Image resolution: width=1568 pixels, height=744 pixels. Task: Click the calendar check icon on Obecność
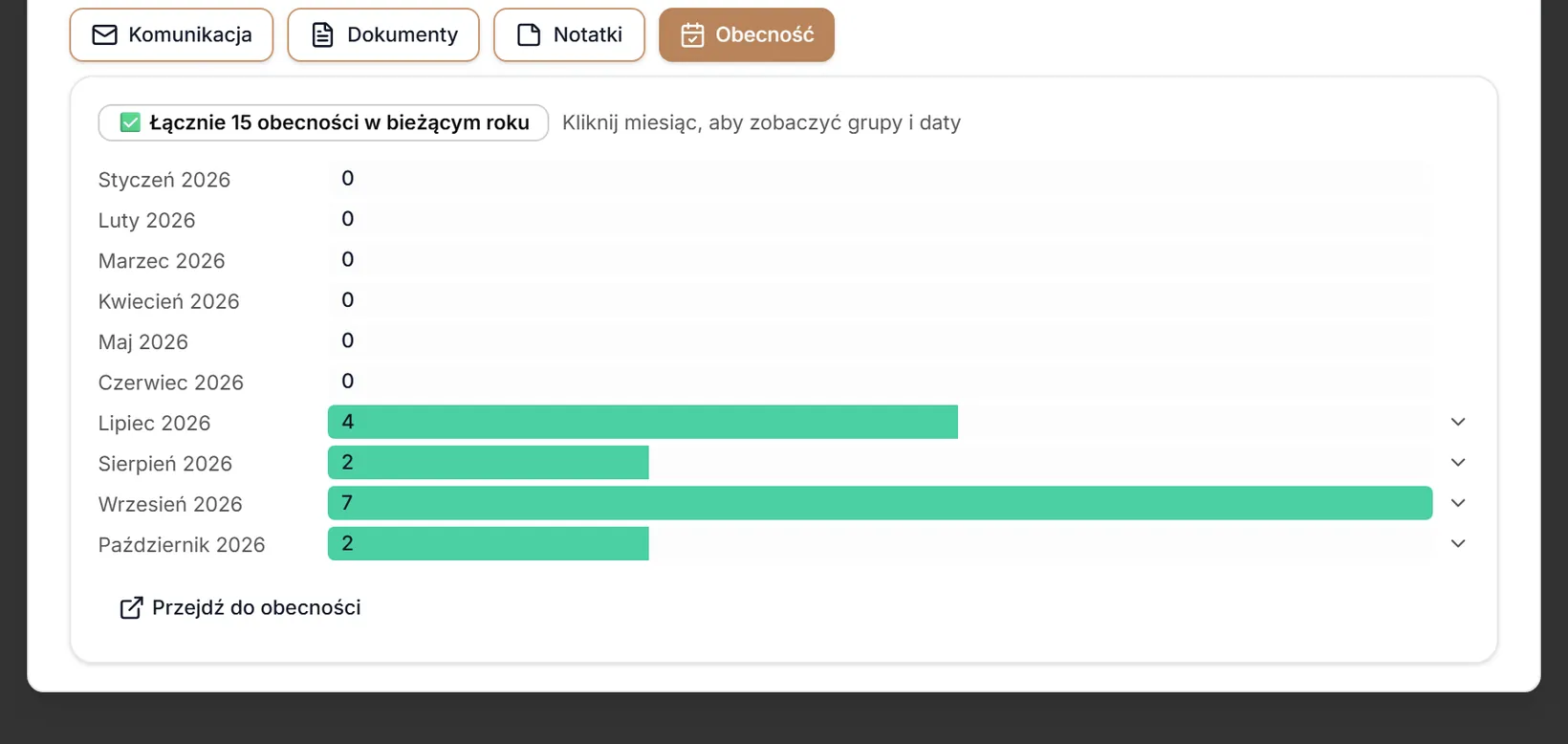(x=692, y=35)
